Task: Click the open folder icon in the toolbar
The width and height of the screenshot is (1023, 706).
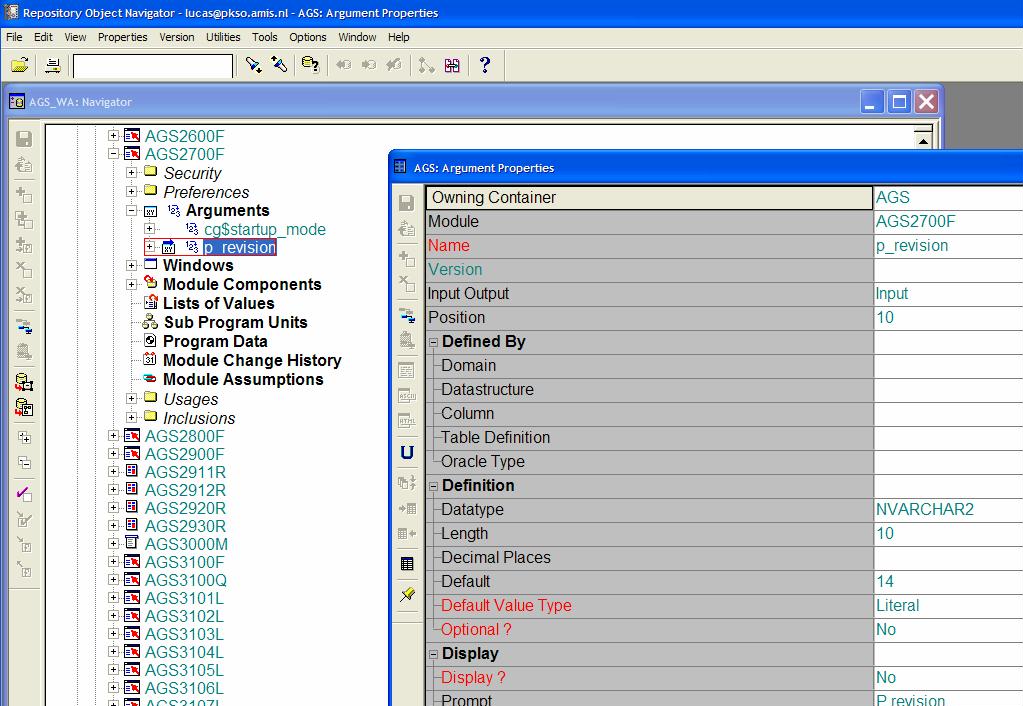Action: pos(19,65)
